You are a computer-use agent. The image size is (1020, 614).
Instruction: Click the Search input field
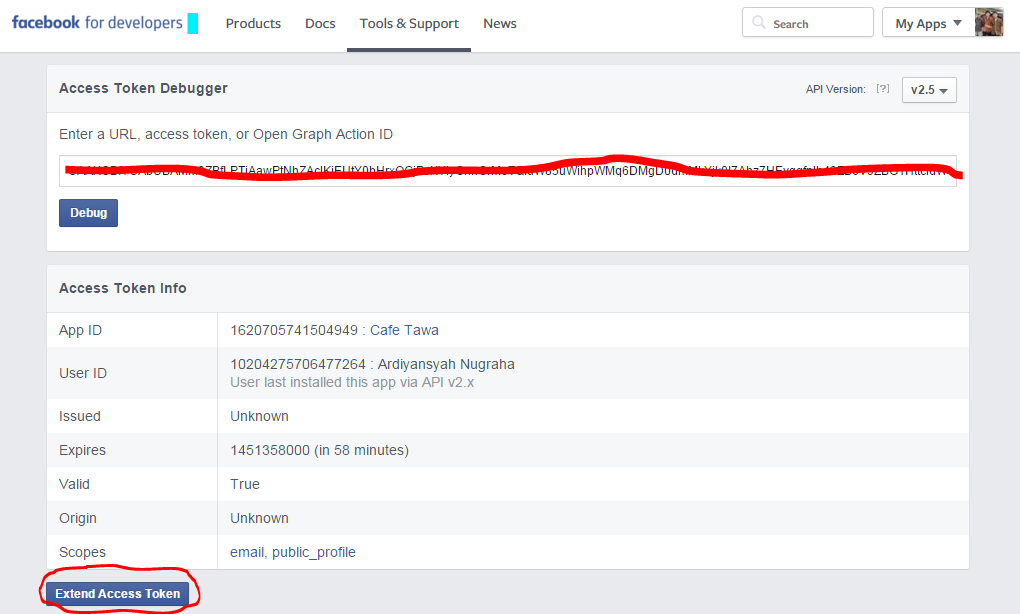807,23
